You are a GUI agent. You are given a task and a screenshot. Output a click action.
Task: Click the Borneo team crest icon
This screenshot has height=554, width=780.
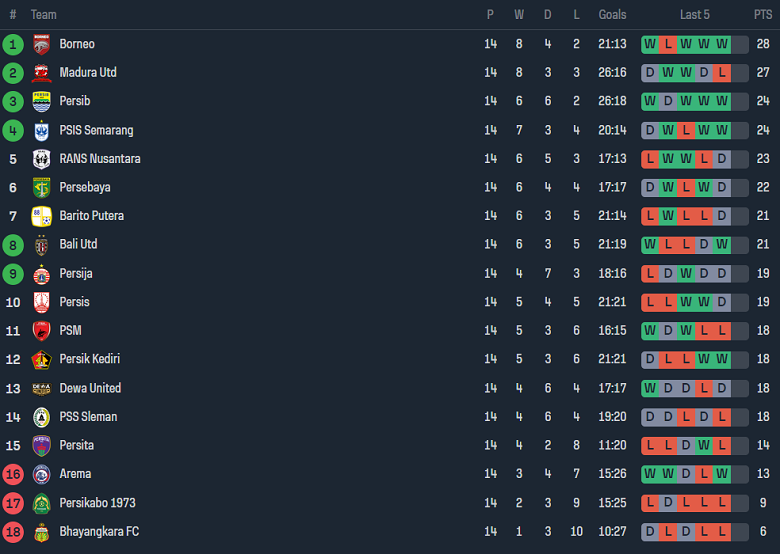point(41,44)
